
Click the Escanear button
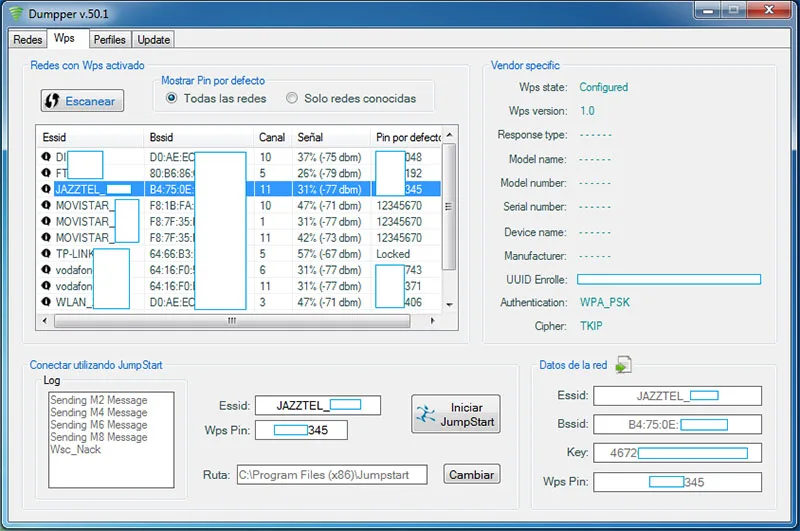(82, 100)
